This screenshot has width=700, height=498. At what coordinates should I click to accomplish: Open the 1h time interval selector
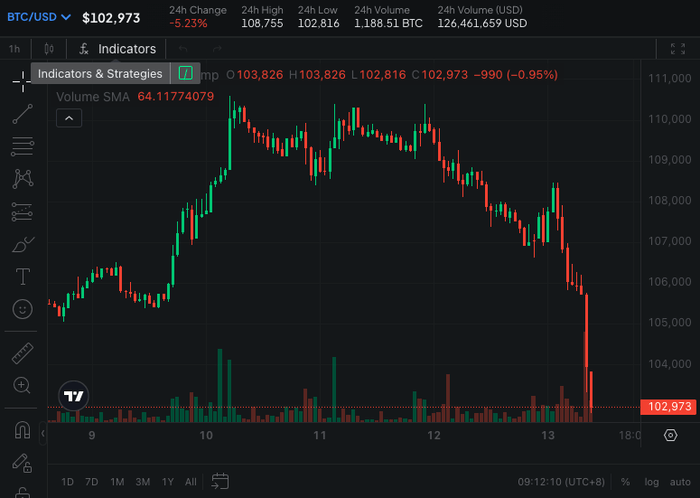pyautogui.click(x=14, y=49)
